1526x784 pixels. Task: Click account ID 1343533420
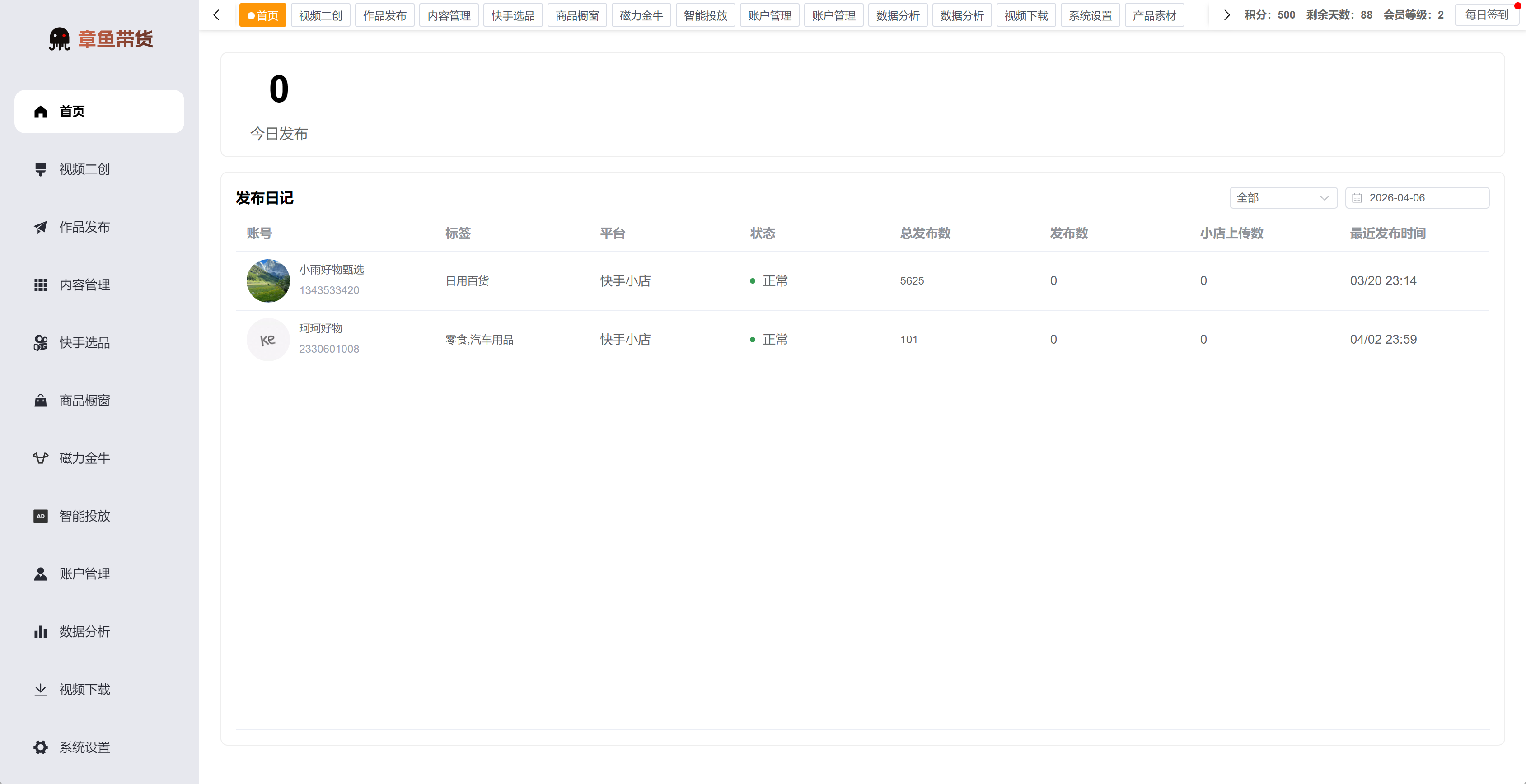point(329,290)
